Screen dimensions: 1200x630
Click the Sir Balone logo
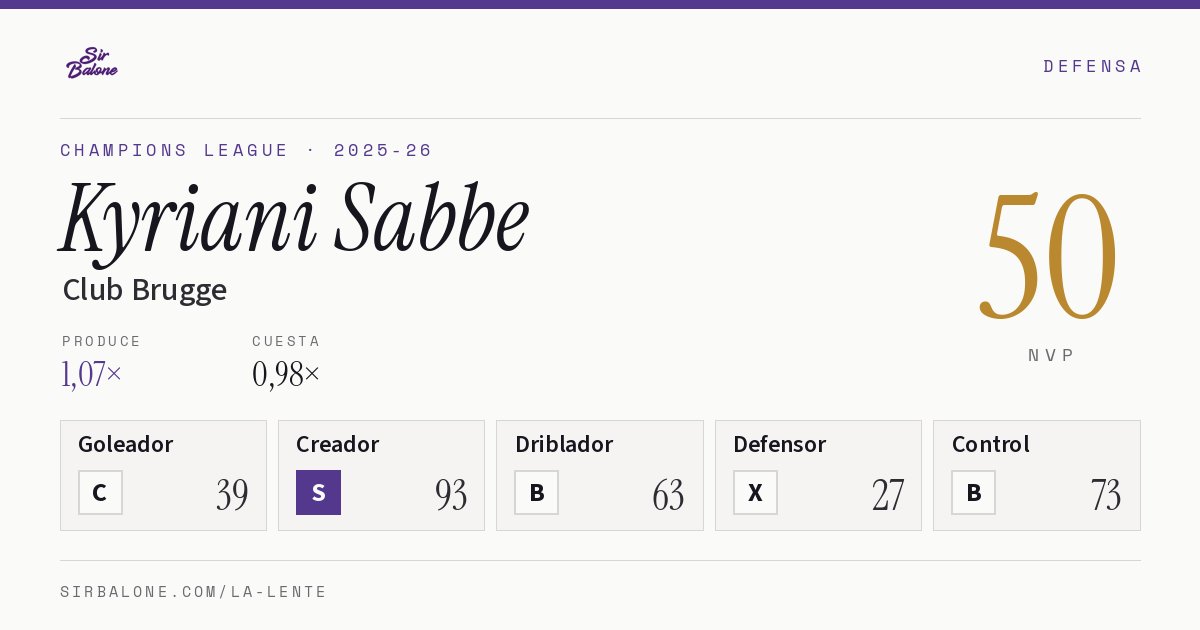pos(92,63)
